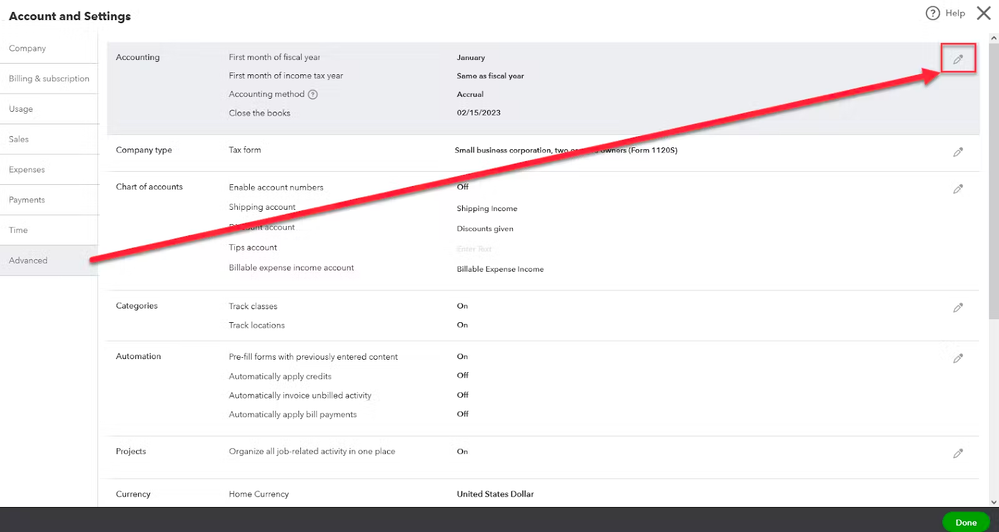
Task: Select the Advanced tab
Action: (28, 261)
